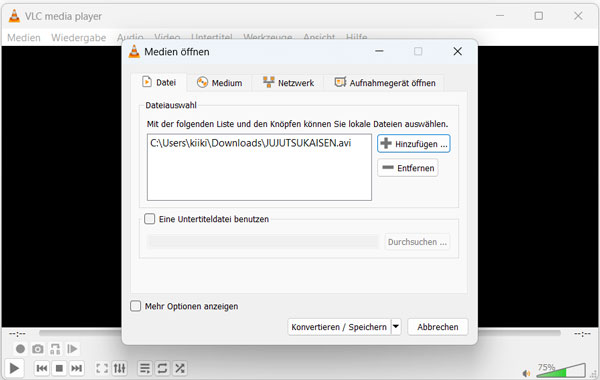This screenshot has height=380, width=600.
Task: Switch to the Medium tab
Action: [219, 83]
